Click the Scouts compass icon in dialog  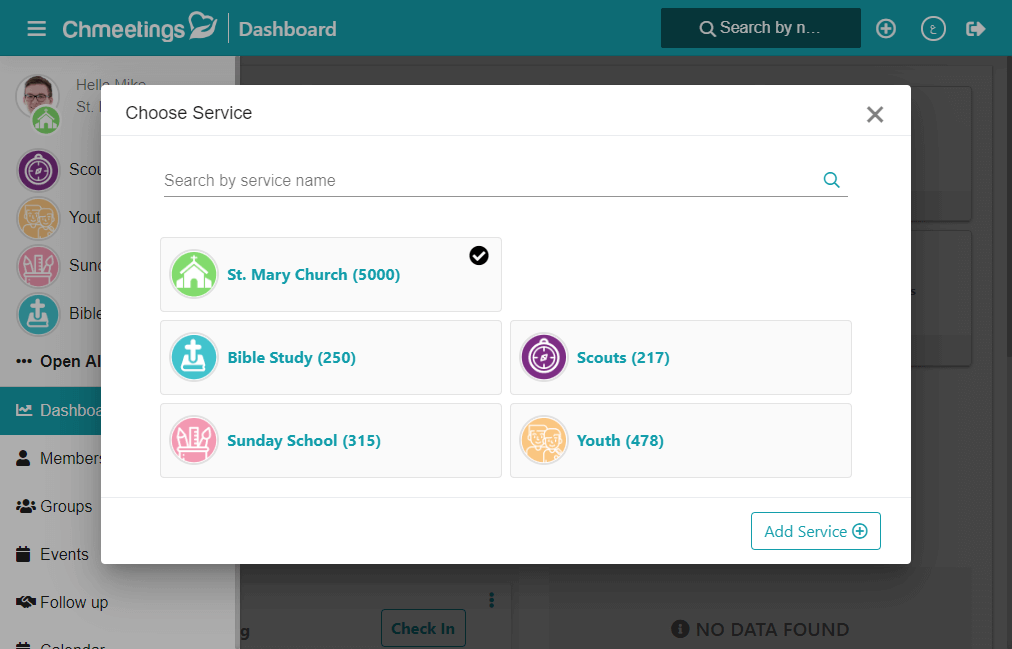543,357
